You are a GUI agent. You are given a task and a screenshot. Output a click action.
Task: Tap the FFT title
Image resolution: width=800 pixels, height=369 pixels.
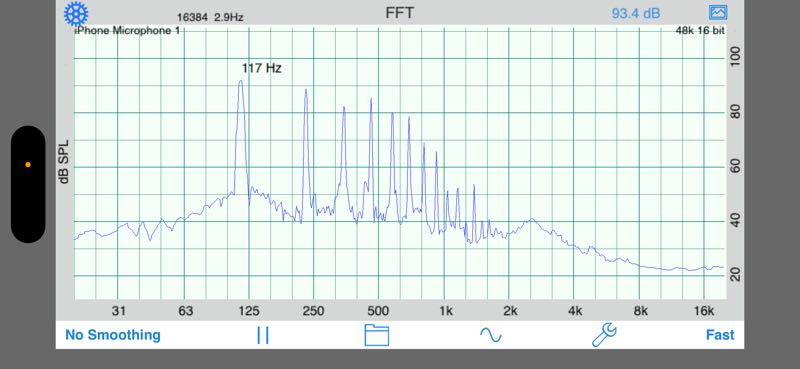click(399, 13)
